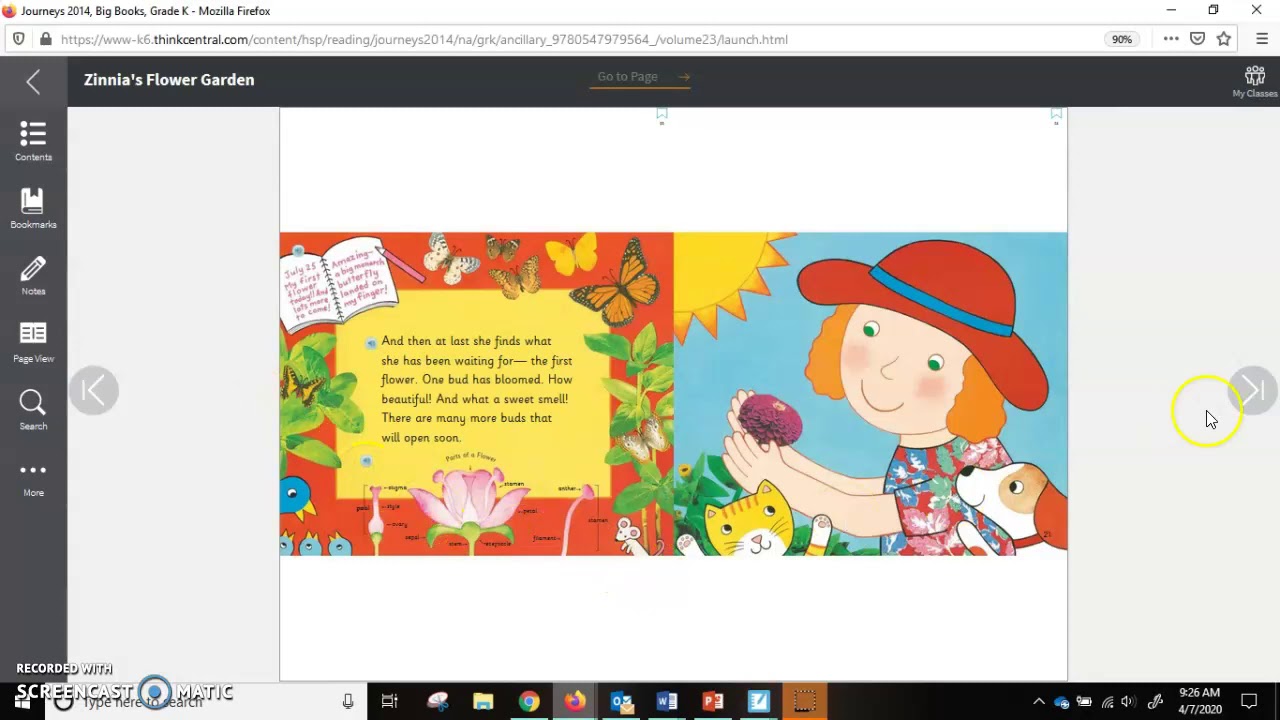1280x720 pixels.
Task: Open Google Chrome from the taskbar
Action: (529, 702)
